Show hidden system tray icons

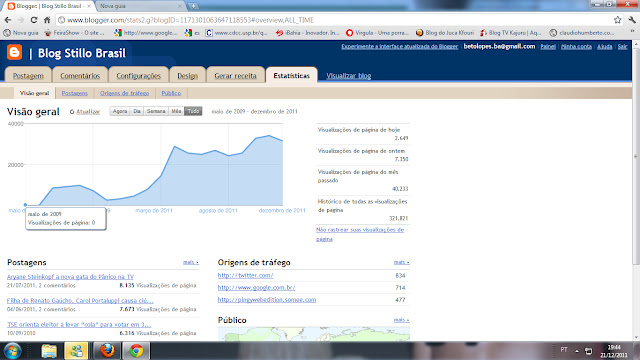(x=577, y=351)
